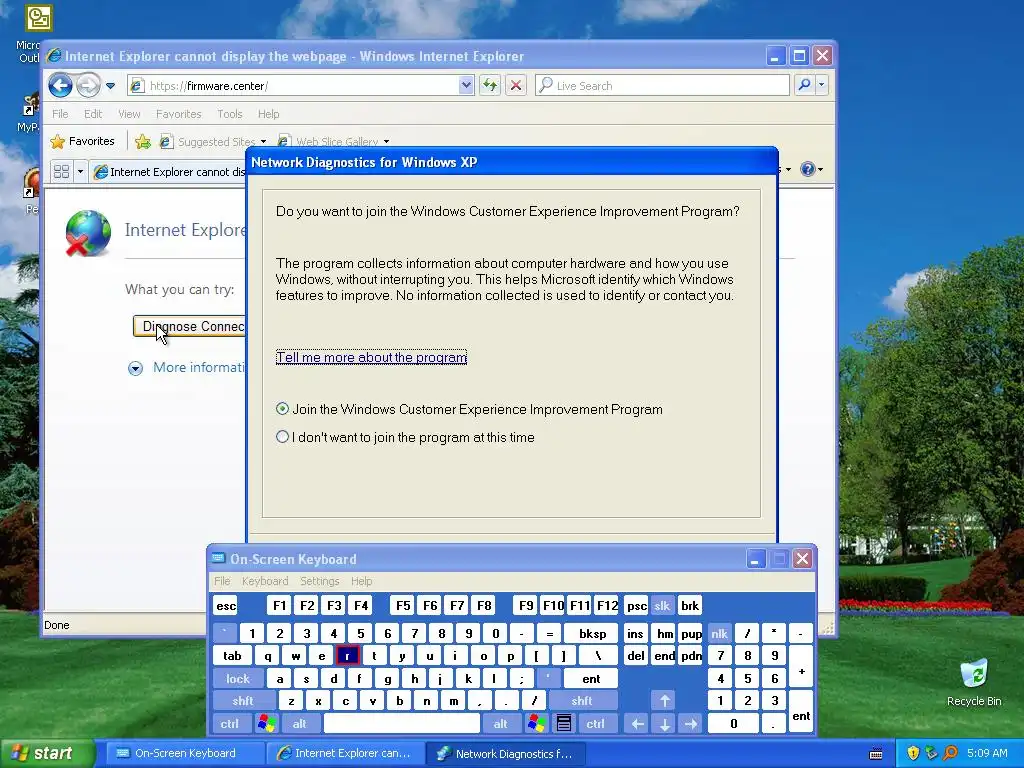Click the right arrow key
The image size is (1024, 768).
[x=690, y=724]
